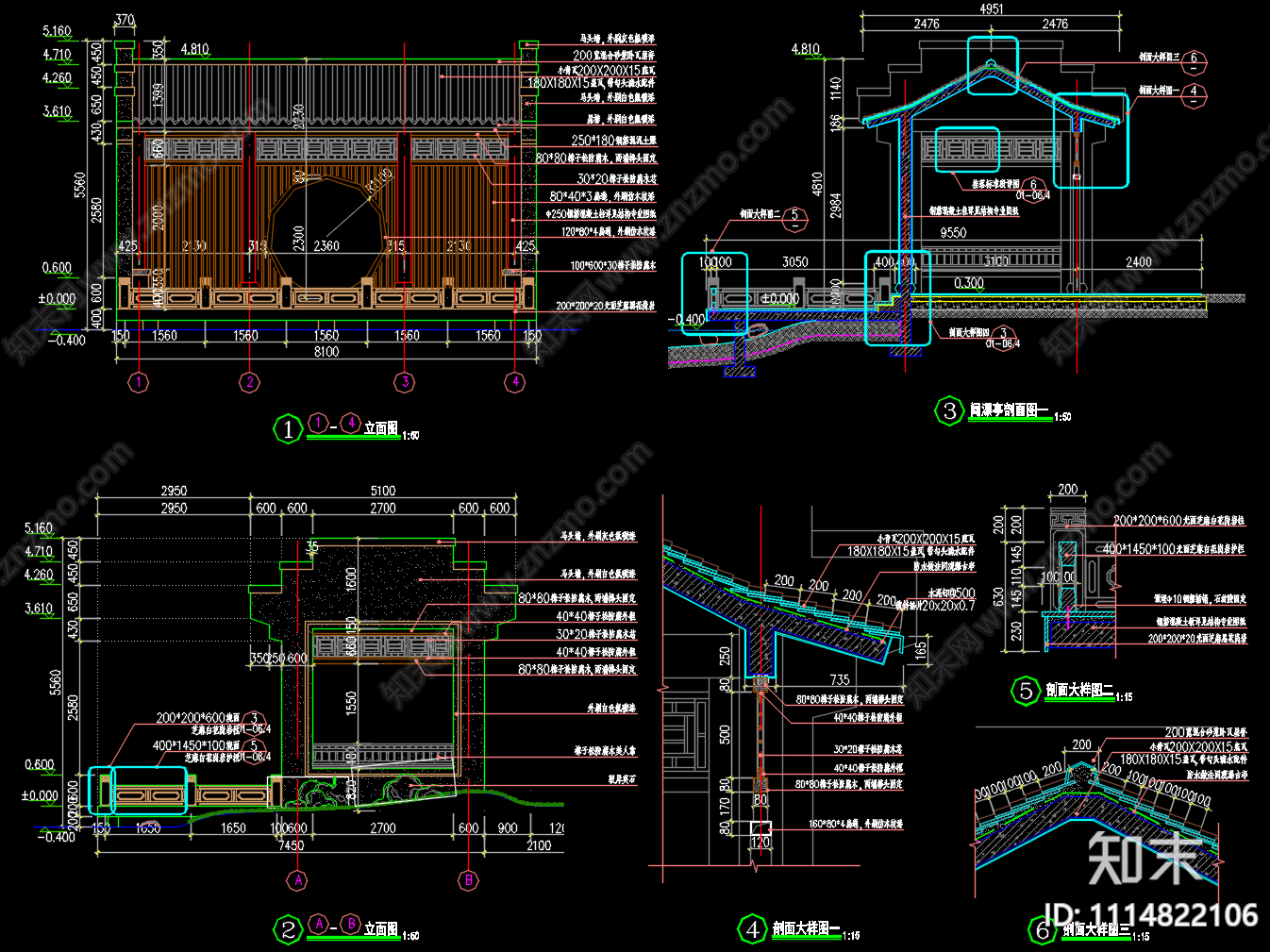Select the 2360 dimension across the moon window

click(326, 245)
